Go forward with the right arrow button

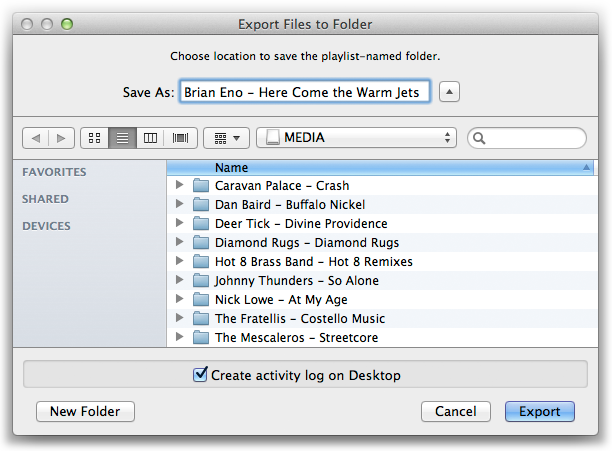(x=61, y=138)
